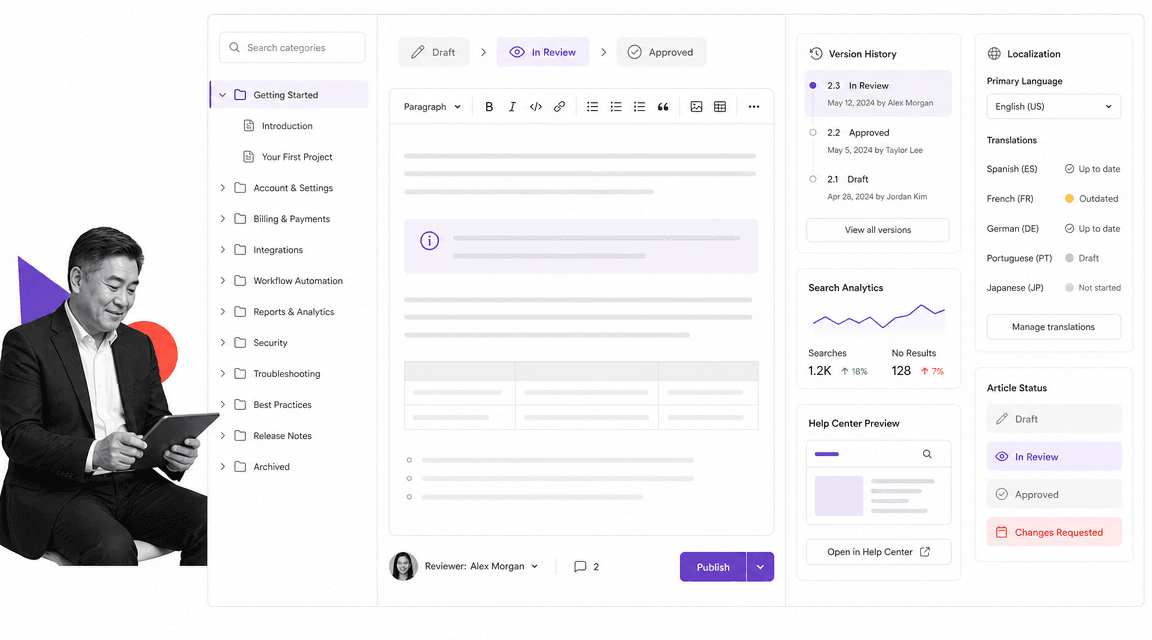Click the Introduction document icon
Viewport: 1152px width, 640px height.
[x=248, y=126]
